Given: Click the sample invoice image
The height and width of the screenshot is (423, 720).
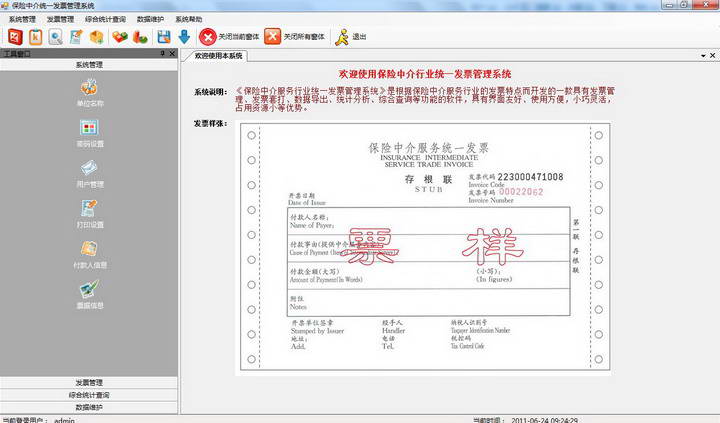Looking at the screenshot, I should pyautogui.click(x=425, y=247).
